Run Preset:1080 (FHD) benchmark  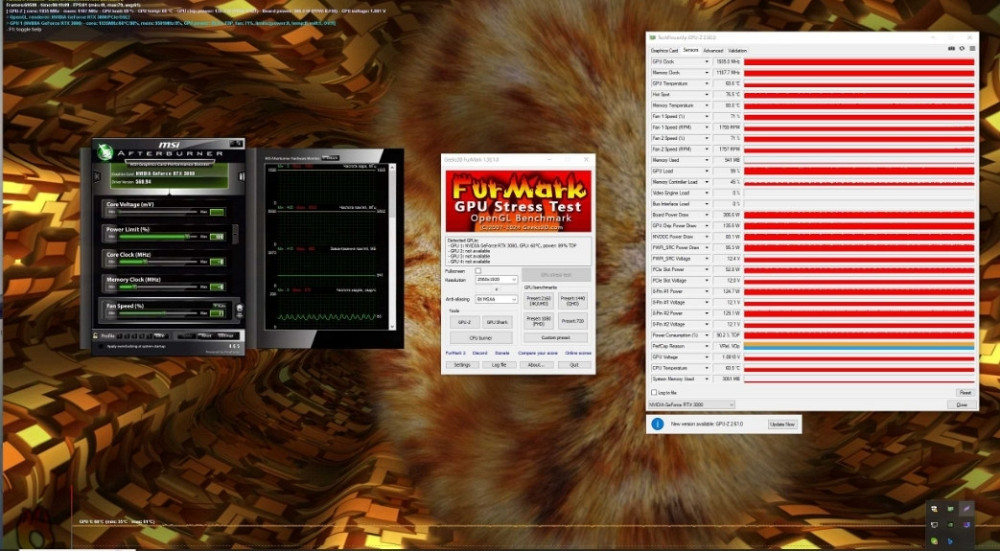[539, 321]
